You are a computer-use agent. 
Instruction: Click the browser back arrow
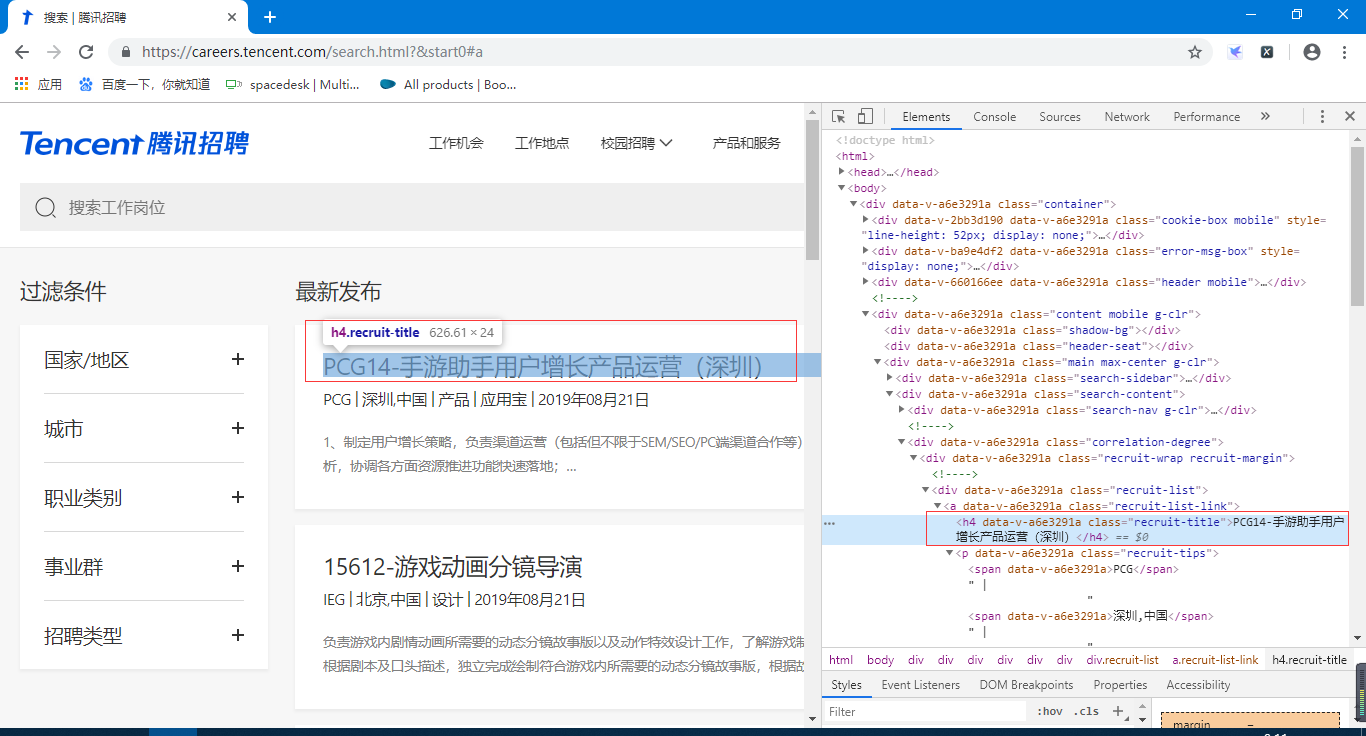pos(22,52)
